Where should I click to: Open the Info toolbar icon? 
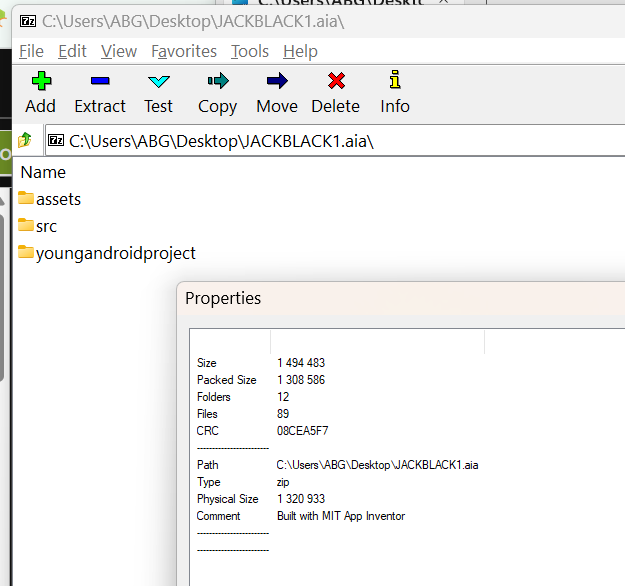pos(395,79)
